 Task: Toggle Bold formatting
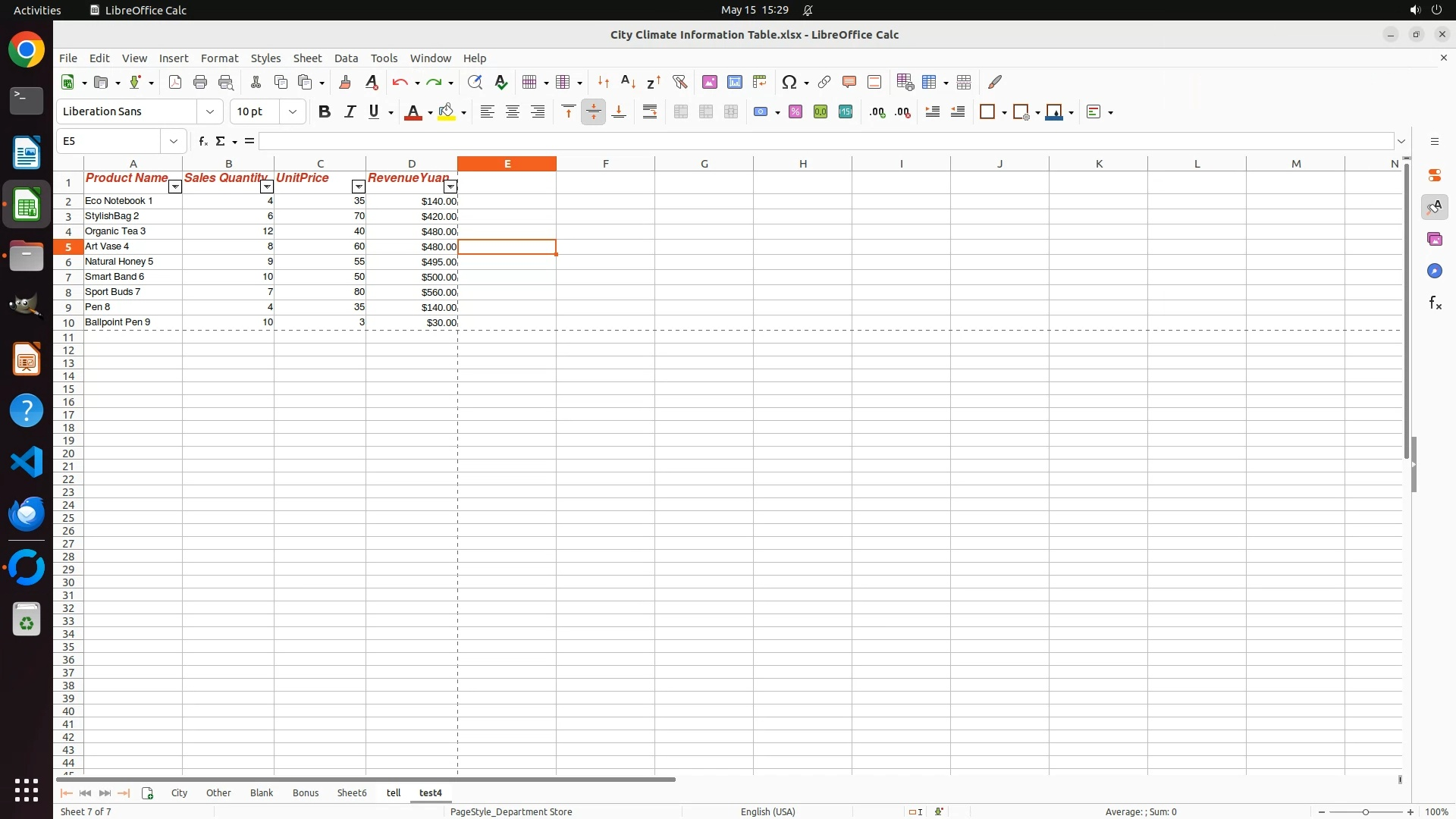(x=325, y=112)
